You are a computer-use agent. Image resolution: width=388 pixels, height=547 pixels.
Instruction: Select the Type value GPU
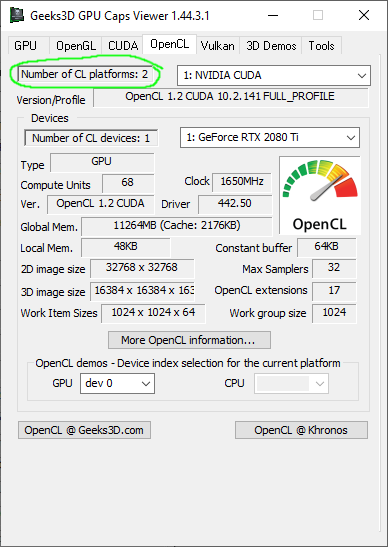click(102, 162)
